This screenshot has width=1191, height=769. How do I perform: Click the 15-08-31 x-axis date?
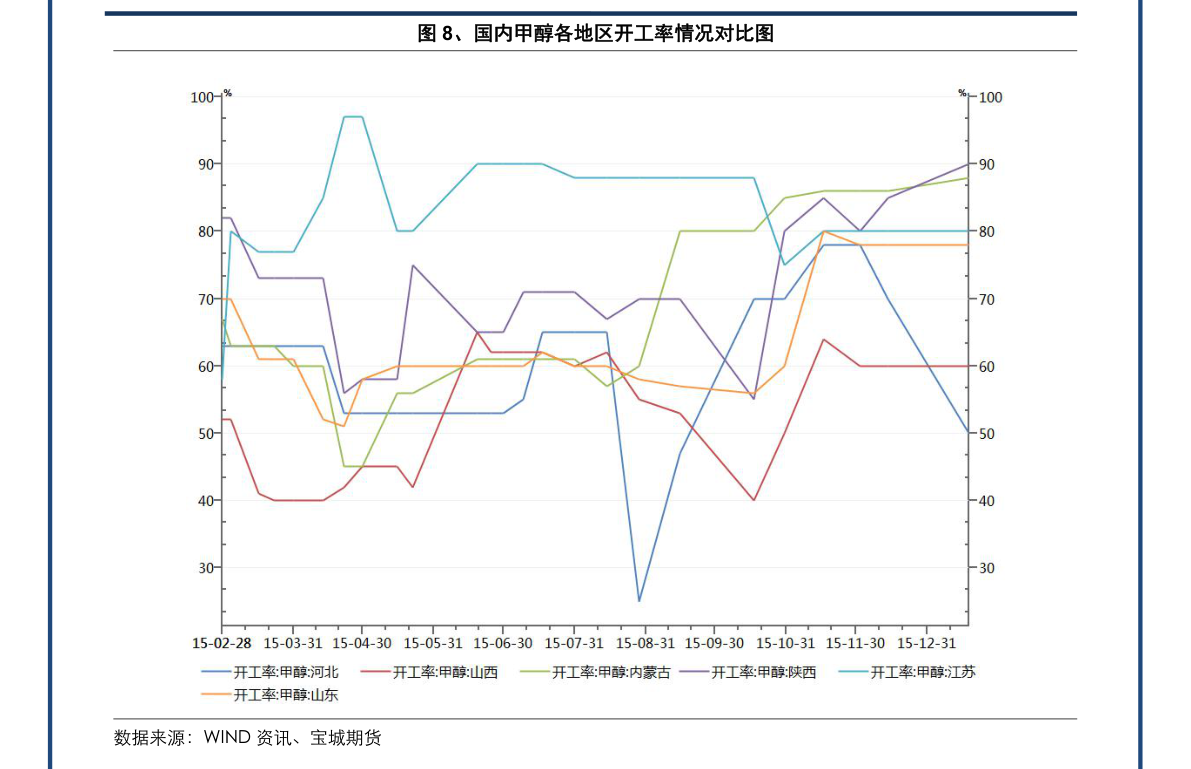(x=645, y=643)
